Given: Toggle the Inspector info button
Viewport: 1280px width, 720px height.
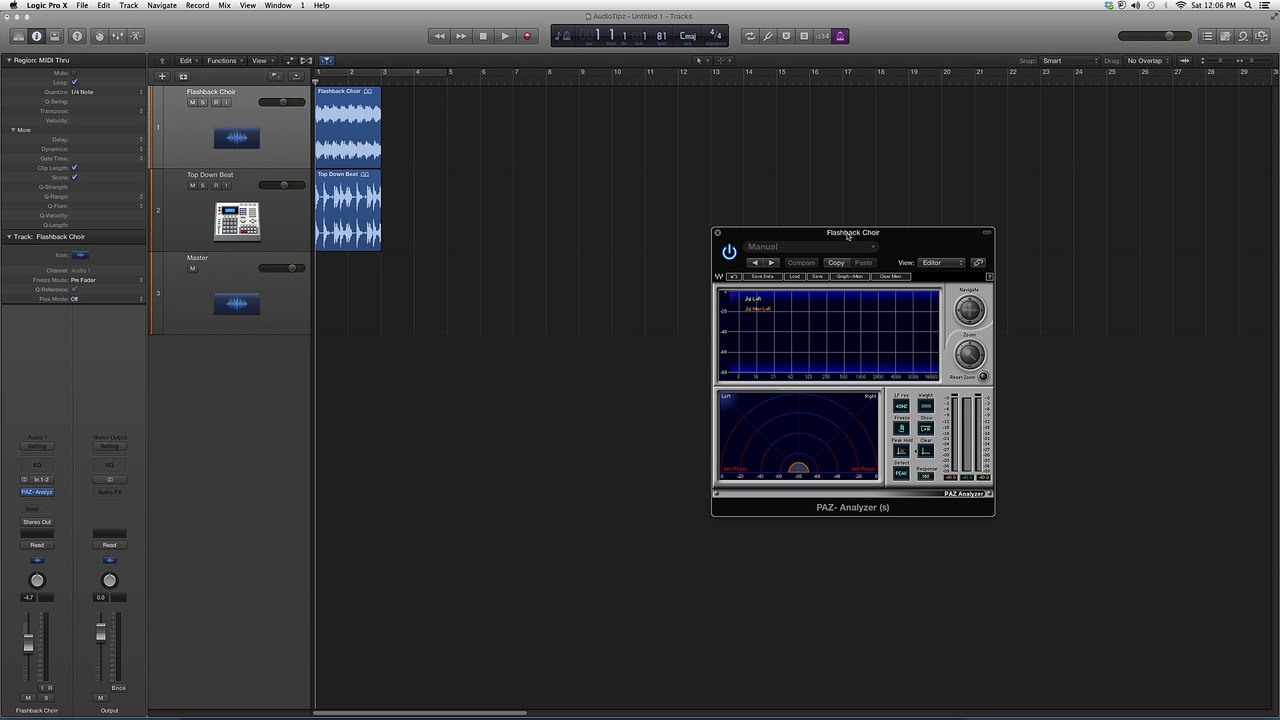Looking at the screenshot, I should pyautogui.click(x=37, y=36).
